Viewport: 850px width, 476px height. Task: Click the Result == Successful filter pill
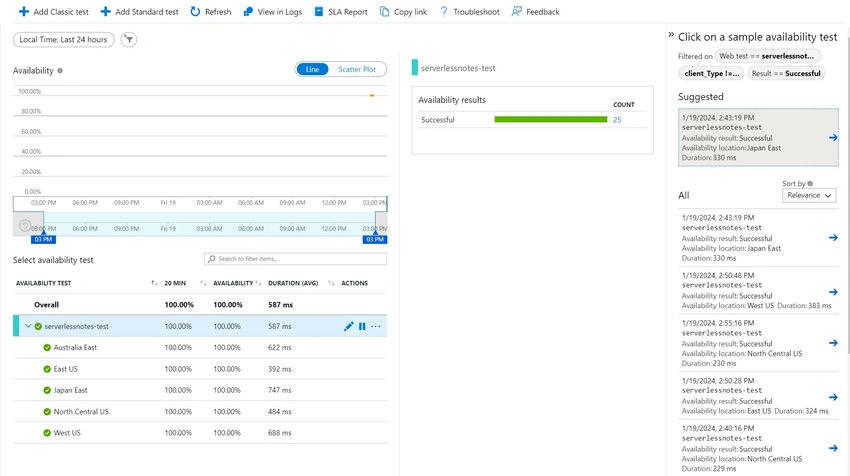click(x=786, y=73)
